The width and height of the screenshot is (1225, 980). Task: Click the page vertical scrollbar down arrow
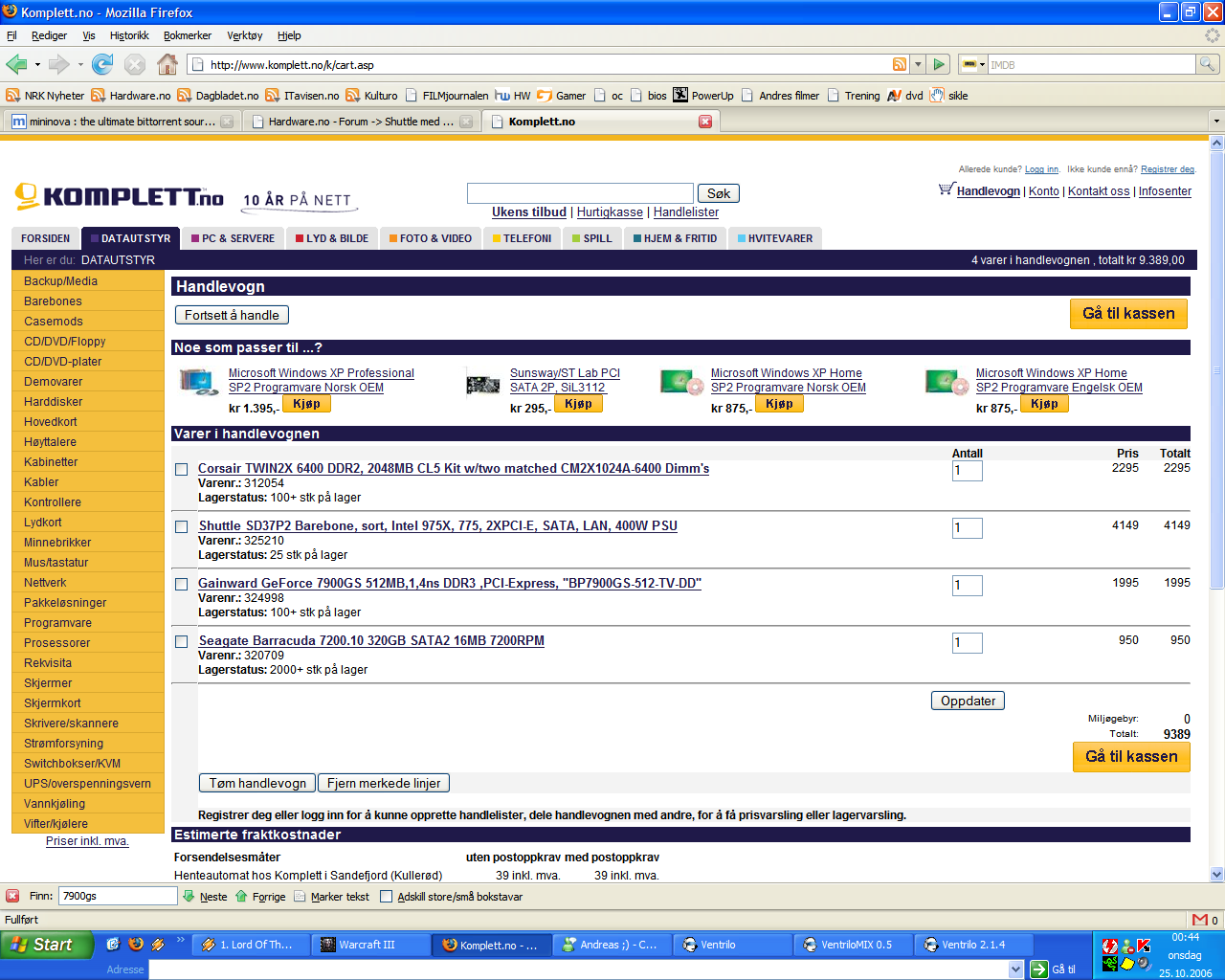click(1217, 874)
